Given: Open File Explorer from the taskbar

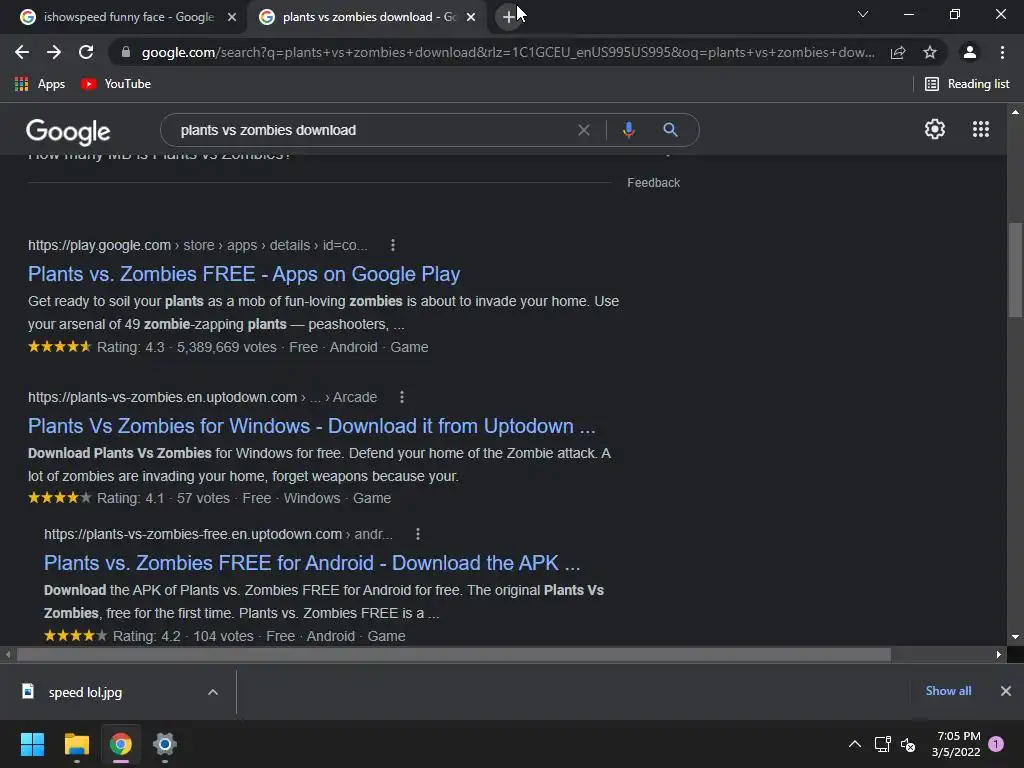Looking at the screenshot, I should (x=76, y=744).
